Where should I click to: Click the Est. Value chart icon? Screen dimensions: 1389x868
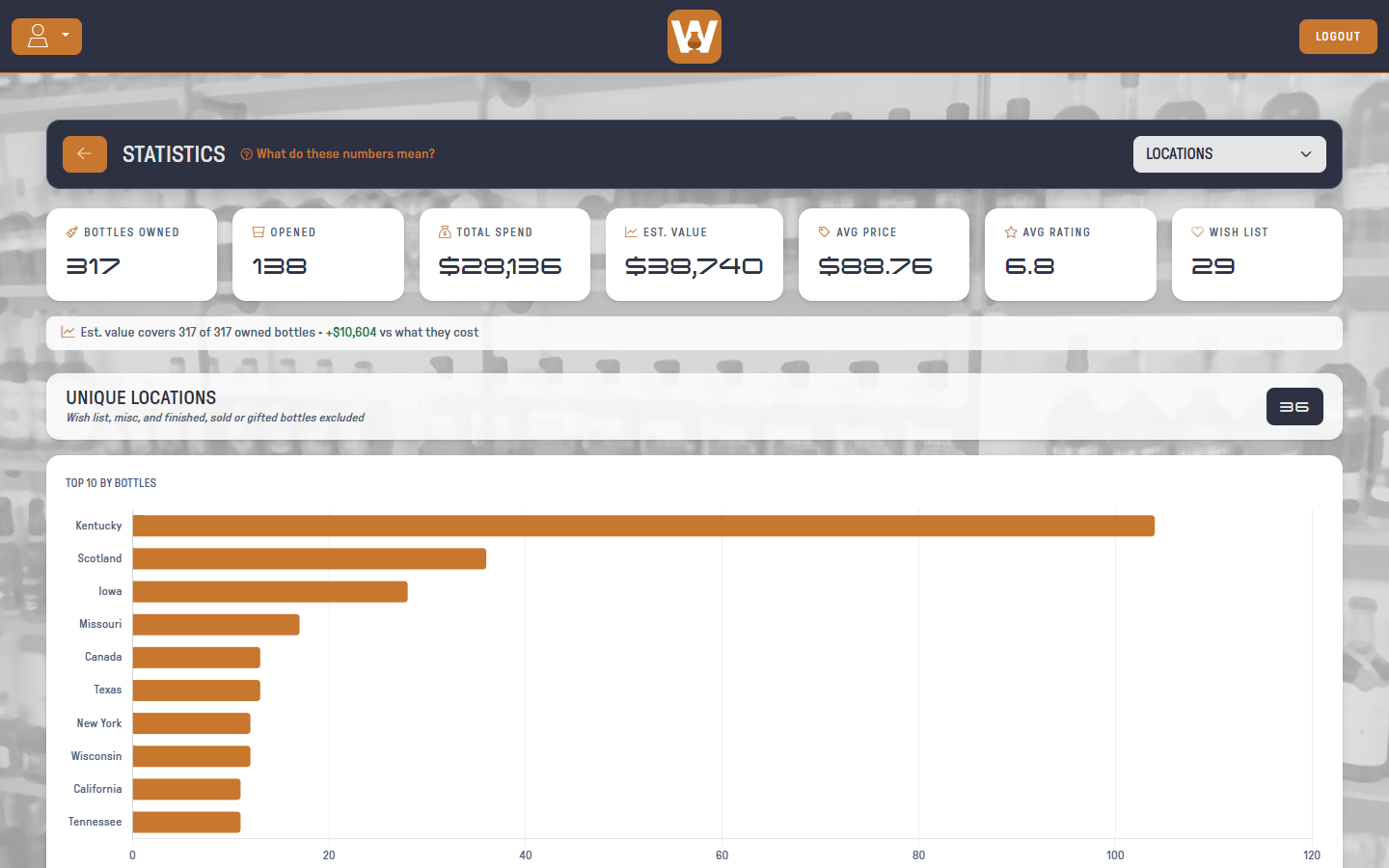631,232
